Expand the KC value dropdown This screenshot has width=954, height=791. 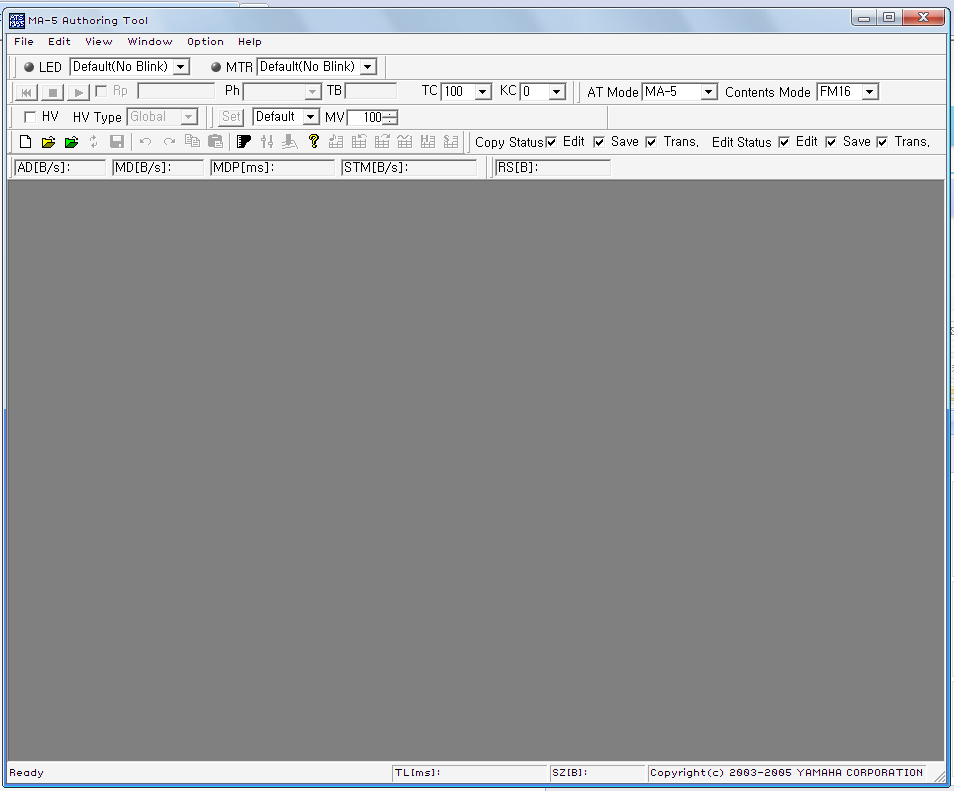pyautogui.click(x=557, y=92)
